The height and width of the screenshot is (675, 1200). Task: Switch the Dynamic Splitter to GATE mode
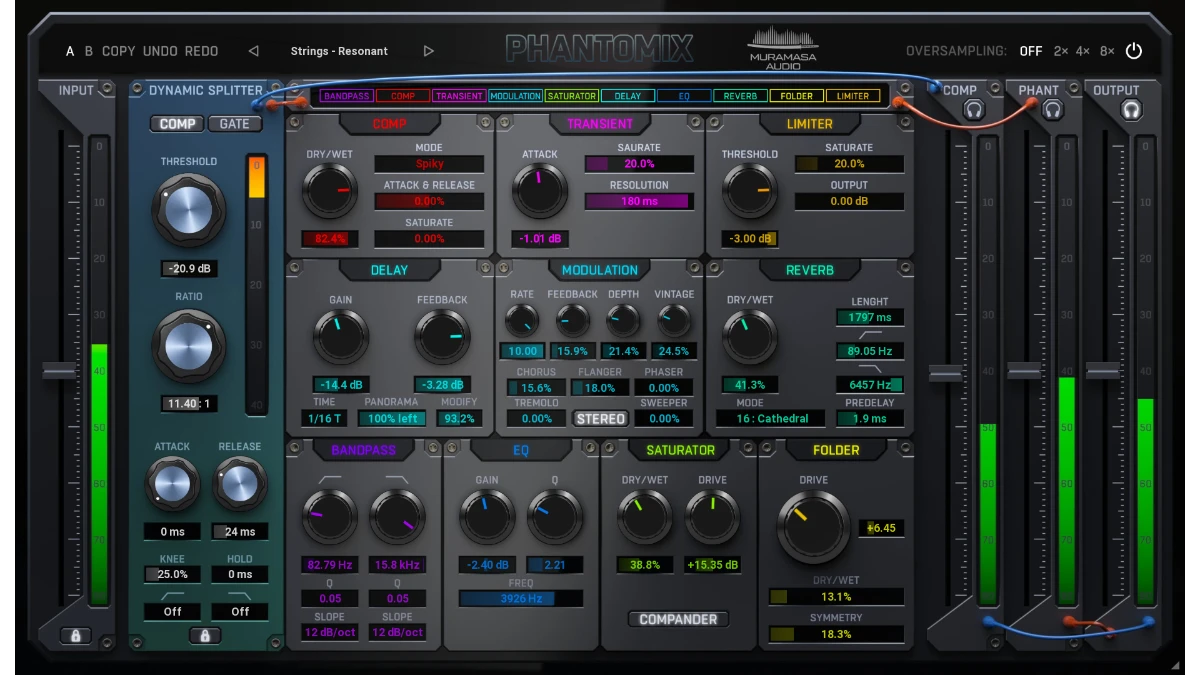point(234,124)
